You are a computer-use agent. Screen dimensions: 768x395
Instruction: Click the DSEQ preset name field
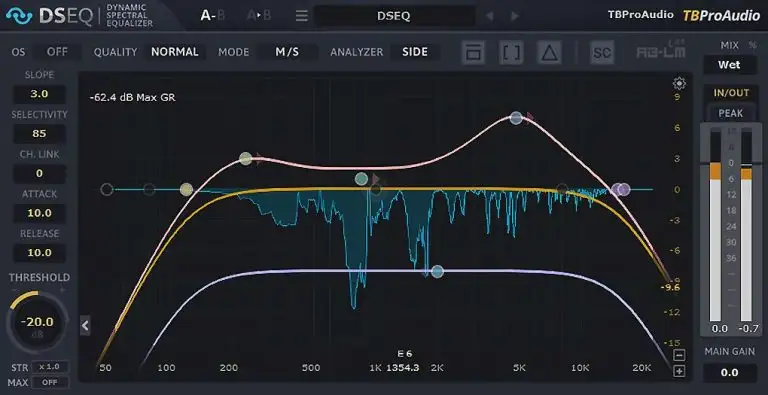click(394, 16)
